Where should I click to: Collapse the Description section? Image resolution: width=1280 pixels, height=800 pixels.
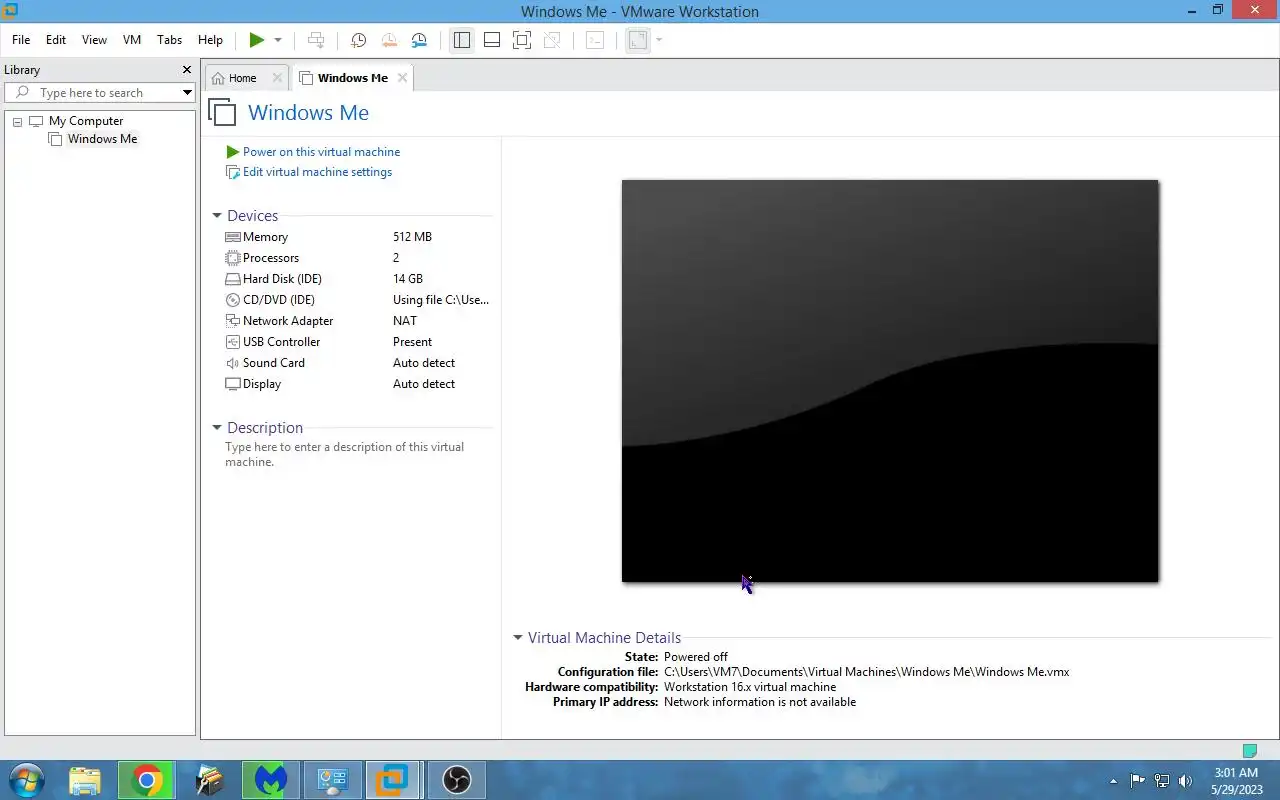[x=217, y=428]
